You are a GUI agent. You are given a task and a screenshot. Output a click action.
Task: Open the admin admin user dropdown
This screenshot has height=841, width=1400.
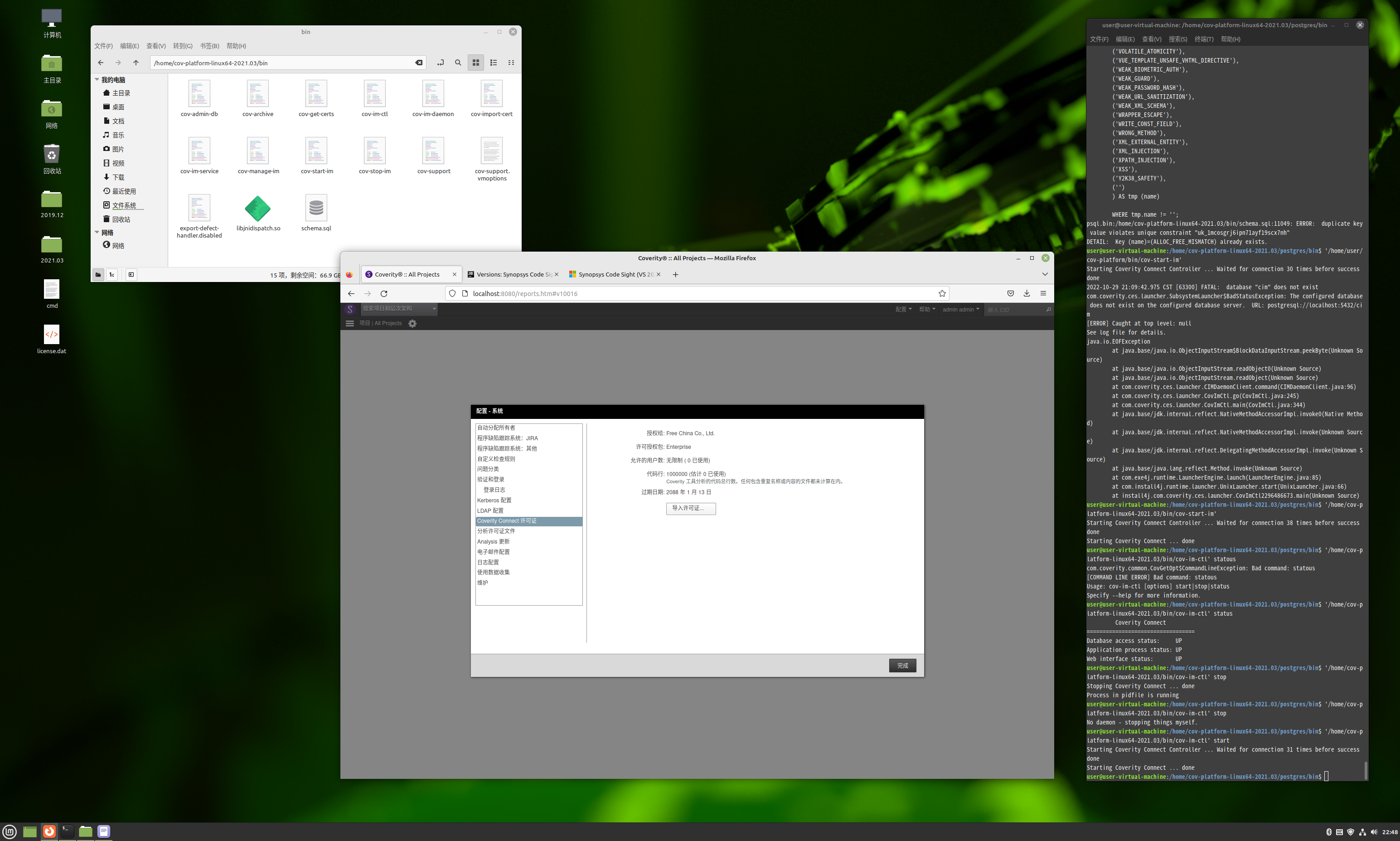pos(960,309)
